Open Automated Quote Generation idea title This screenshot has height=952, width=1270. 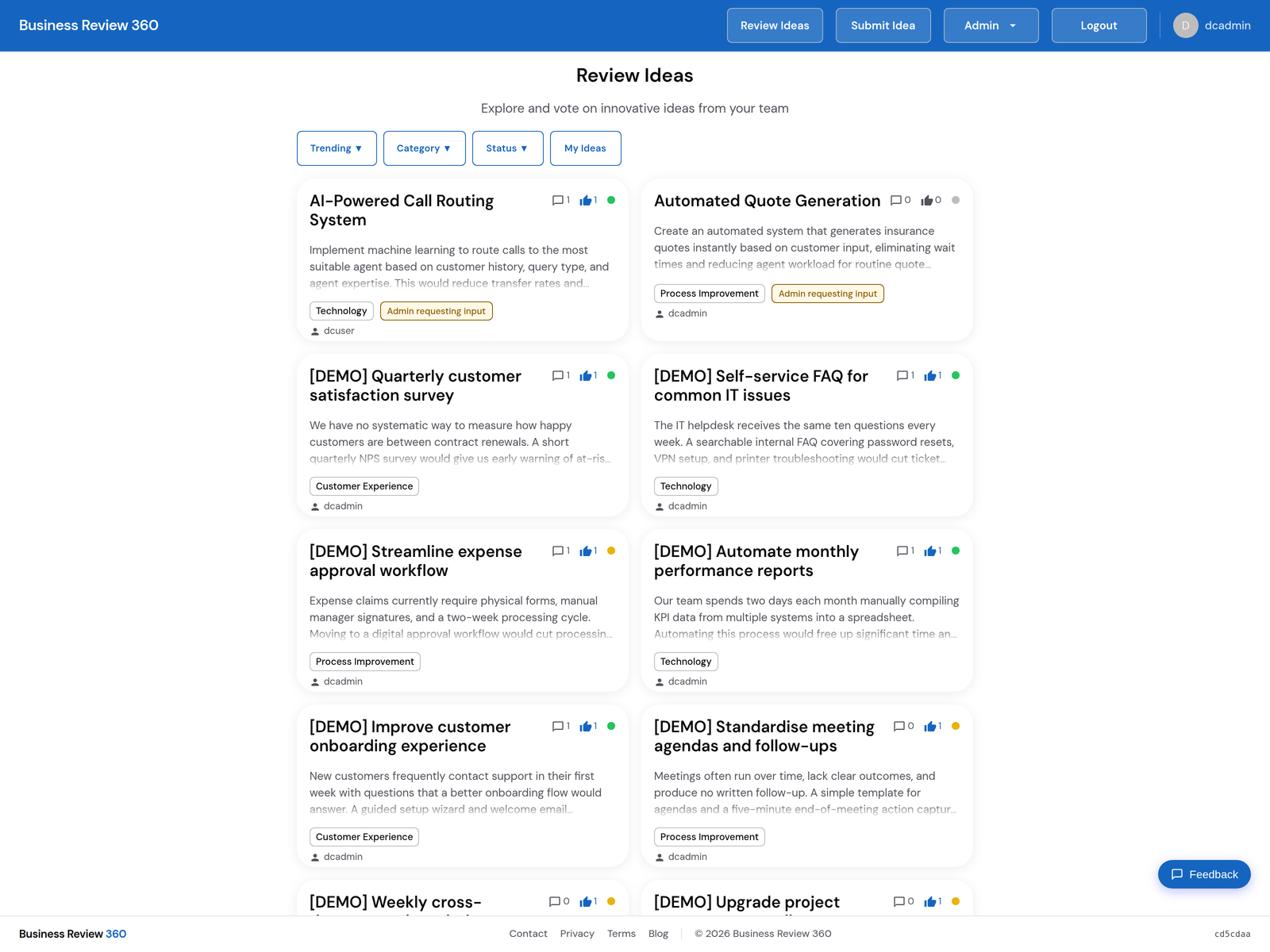pyautogui.click(x=768, y=201)
